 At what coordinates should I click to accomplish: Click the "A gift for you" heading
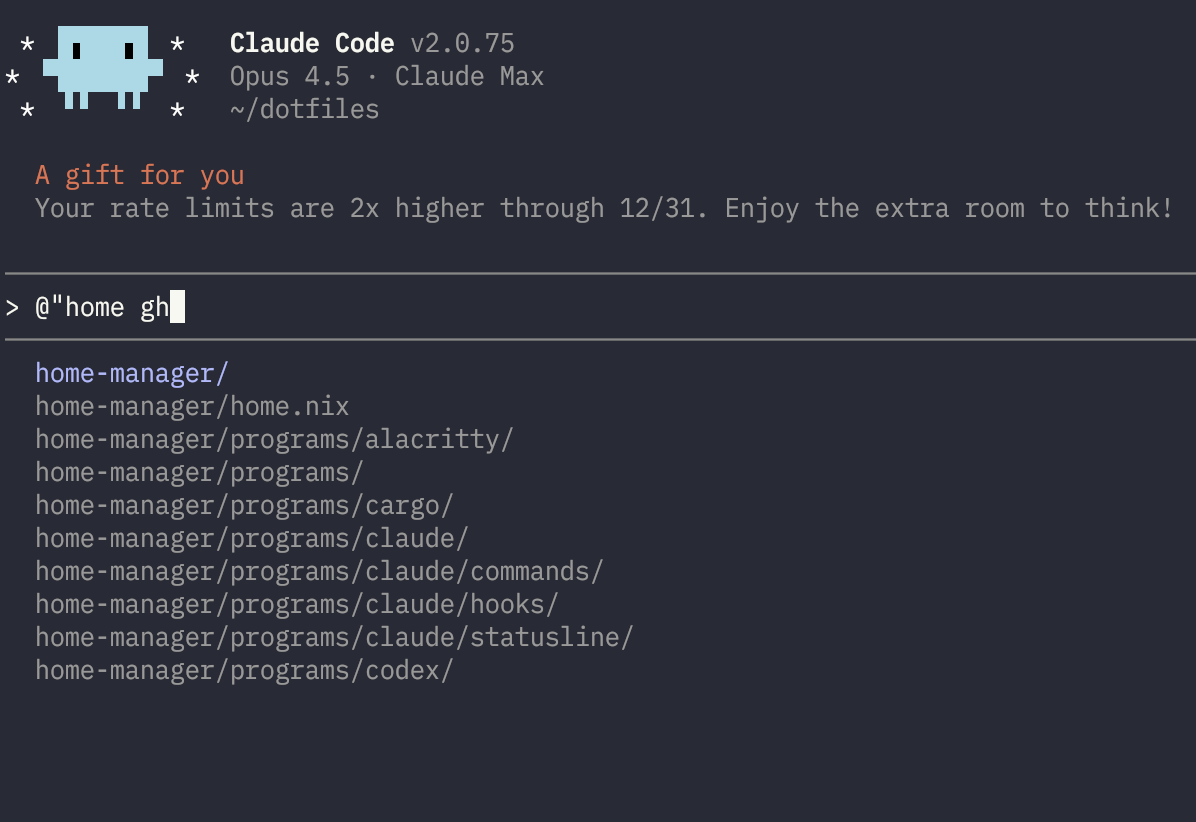point(140,176)
